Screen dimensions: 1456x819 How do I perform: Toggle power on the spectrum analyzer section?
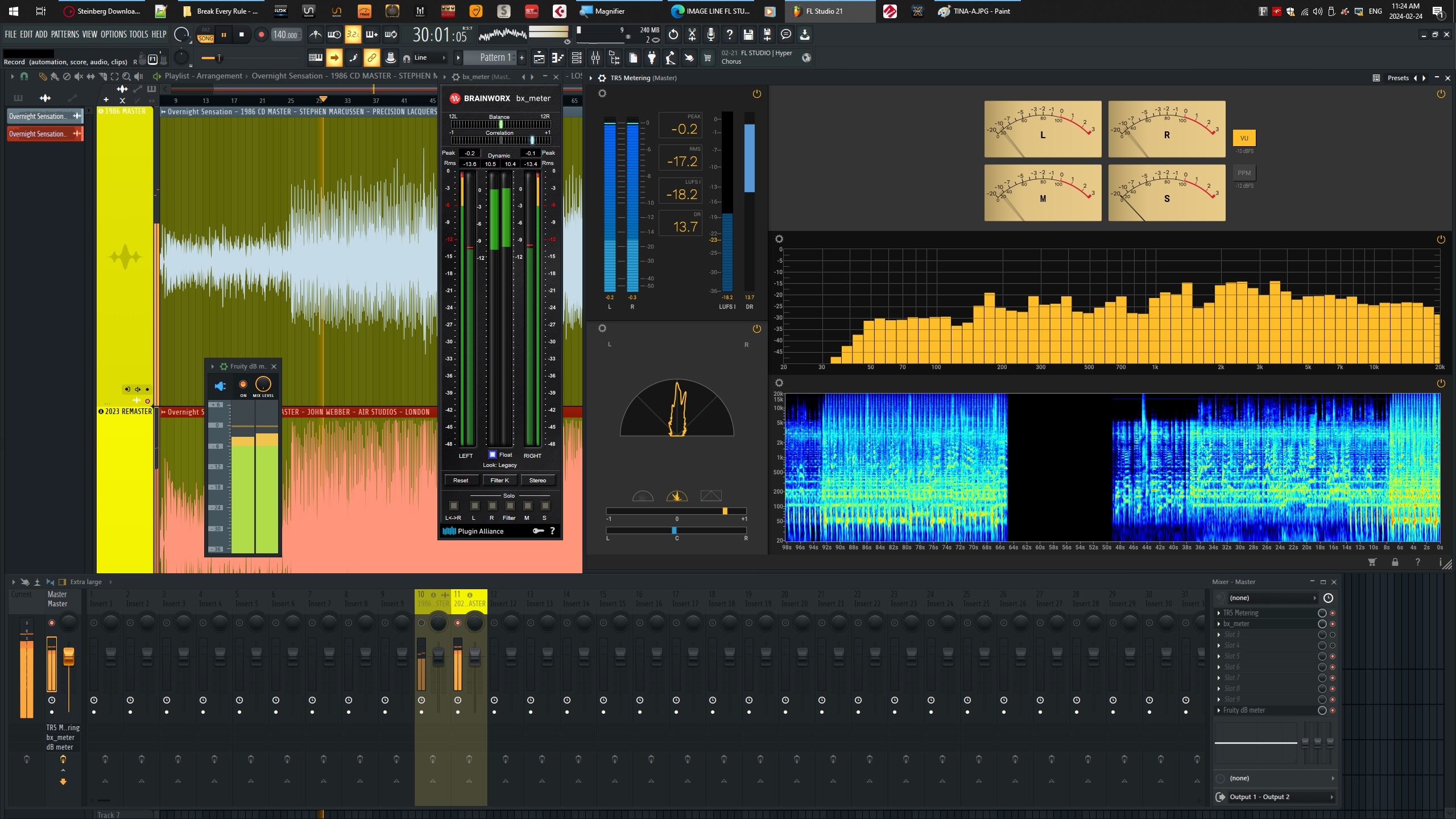1441,239
